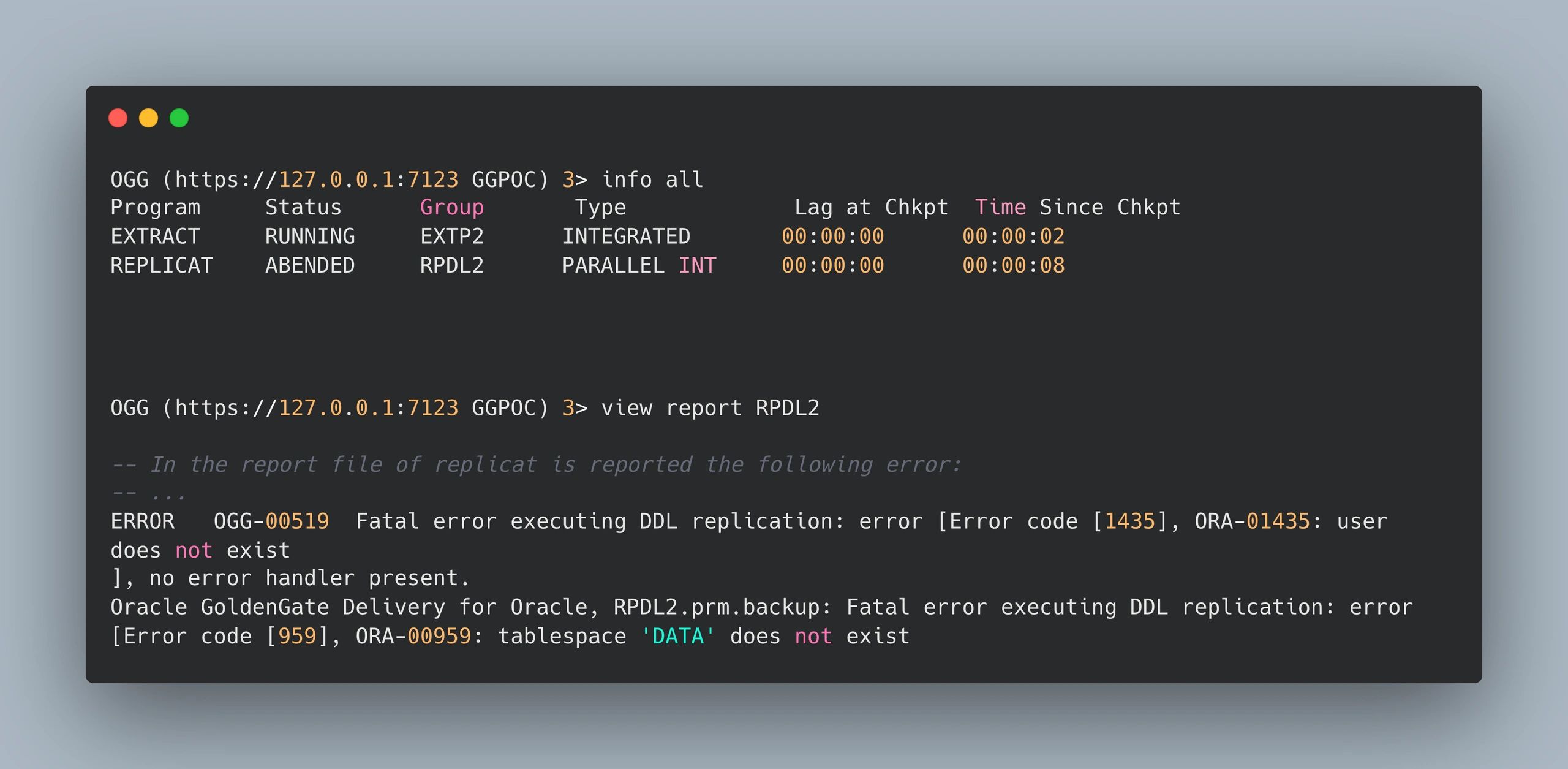
Task: Click the 00:00:08 time since checkpoint
Action: point(1014,265)
